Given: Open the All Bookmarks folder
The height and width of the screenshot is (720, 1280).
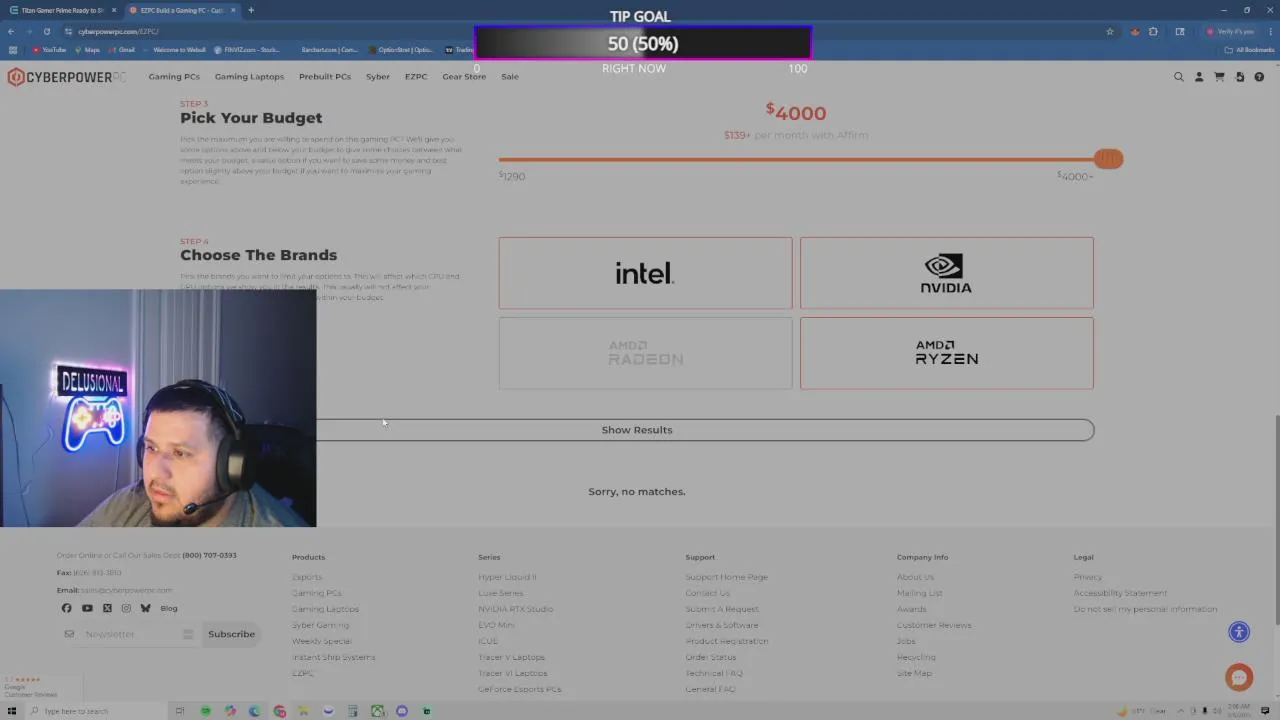Looking at the screenshot, I should coord(1249,49).
